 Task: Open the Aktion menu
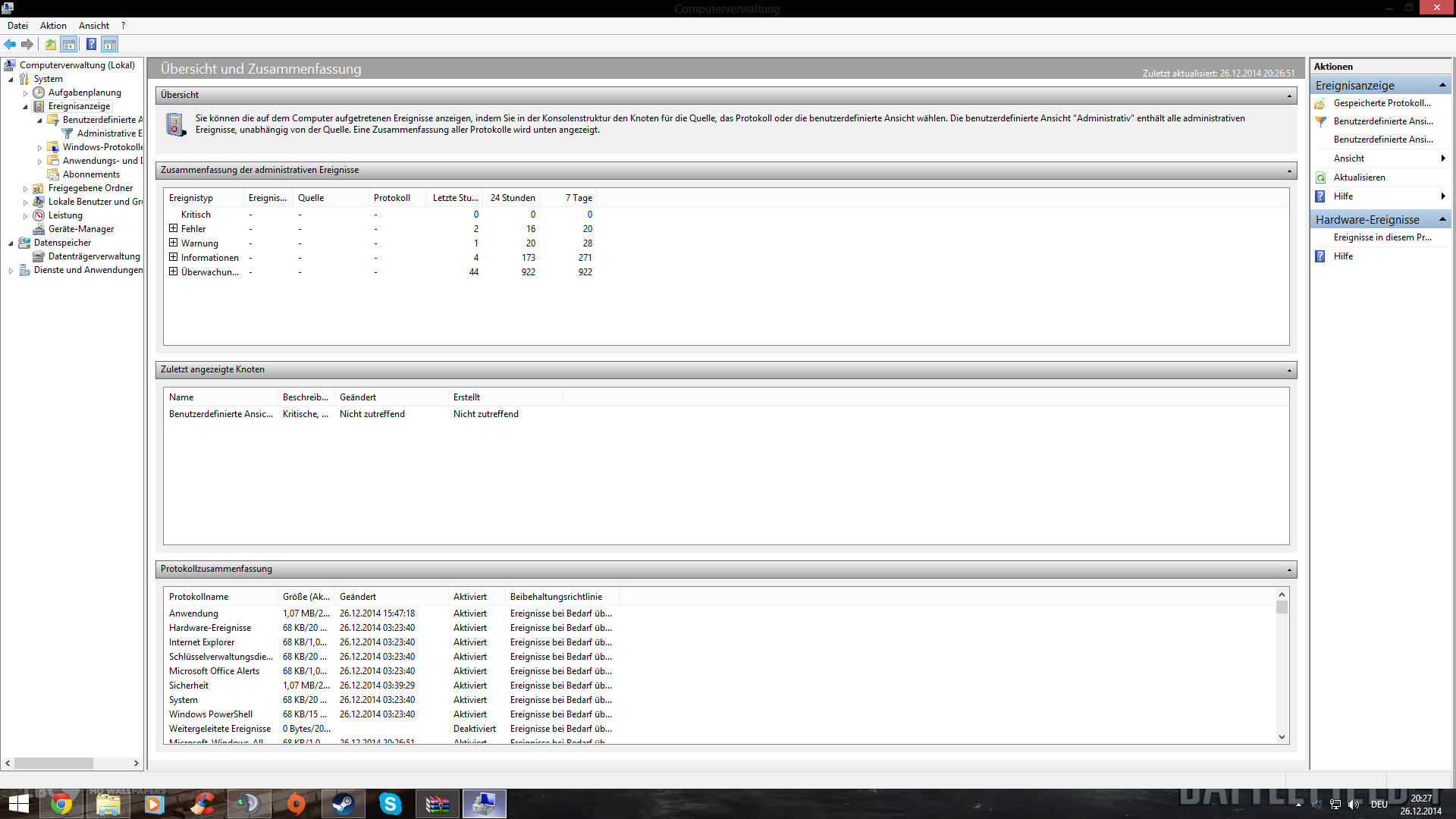point(53,26)
